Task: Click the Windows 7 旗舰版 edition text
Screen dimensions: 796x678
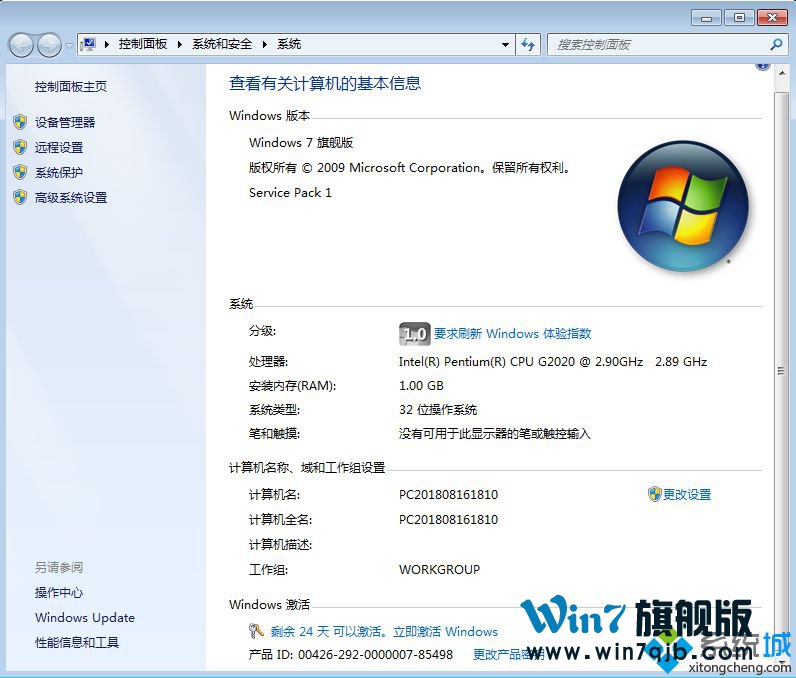Action: tap(301, 143)
